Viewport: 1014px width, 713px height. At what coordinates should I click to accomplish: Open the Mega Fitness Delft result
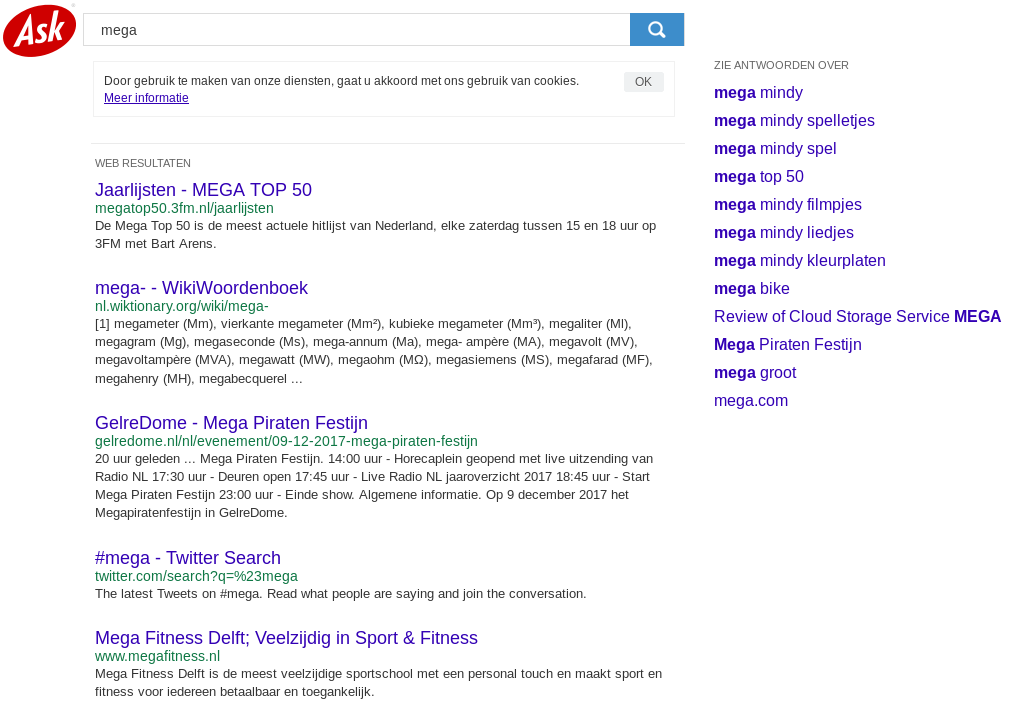[x=286, y=638]
